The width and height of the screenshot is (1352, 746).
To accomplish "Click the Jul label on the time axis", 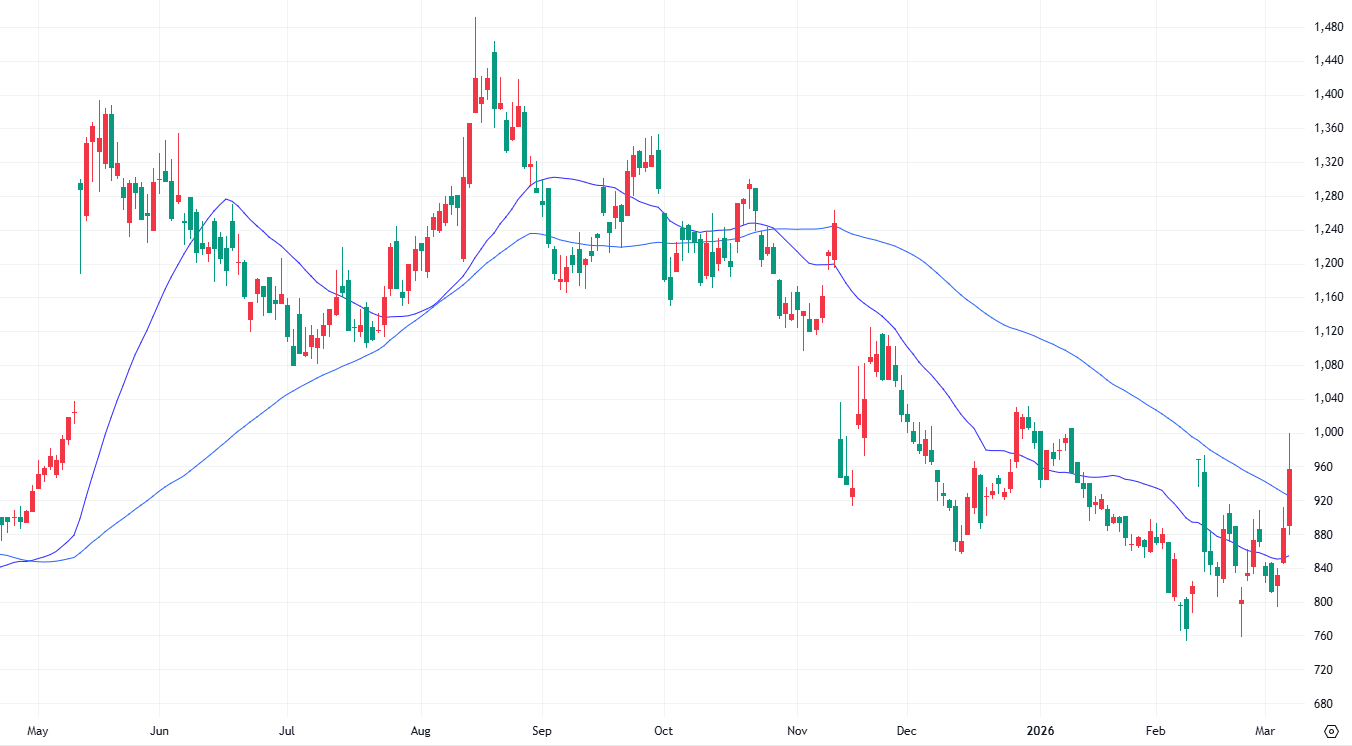I will coord(287,731).
